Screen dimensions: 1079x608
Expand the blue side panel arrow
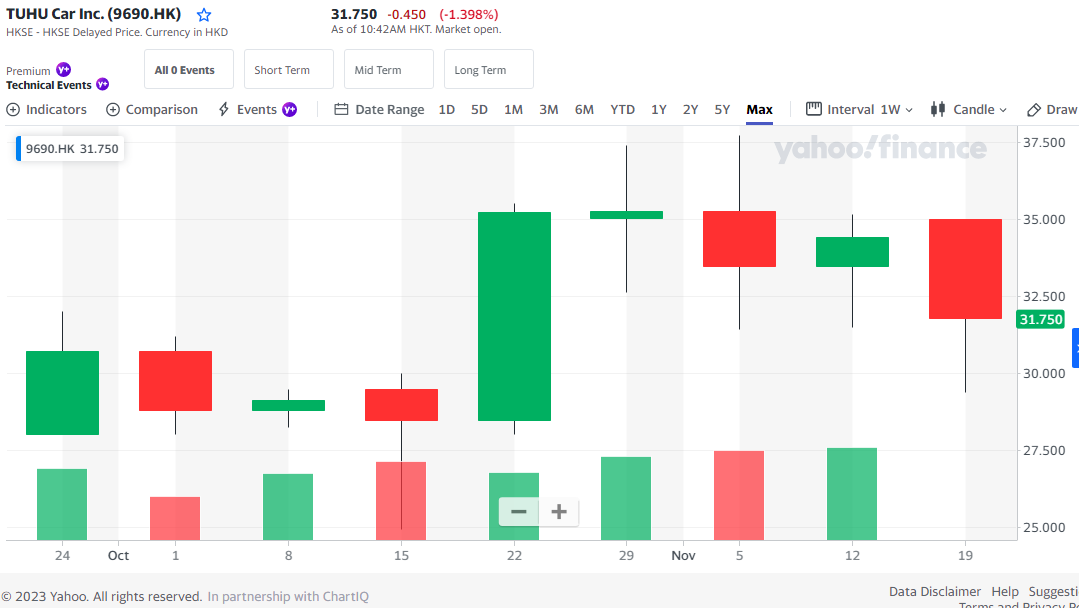(x=1076, y=348)
